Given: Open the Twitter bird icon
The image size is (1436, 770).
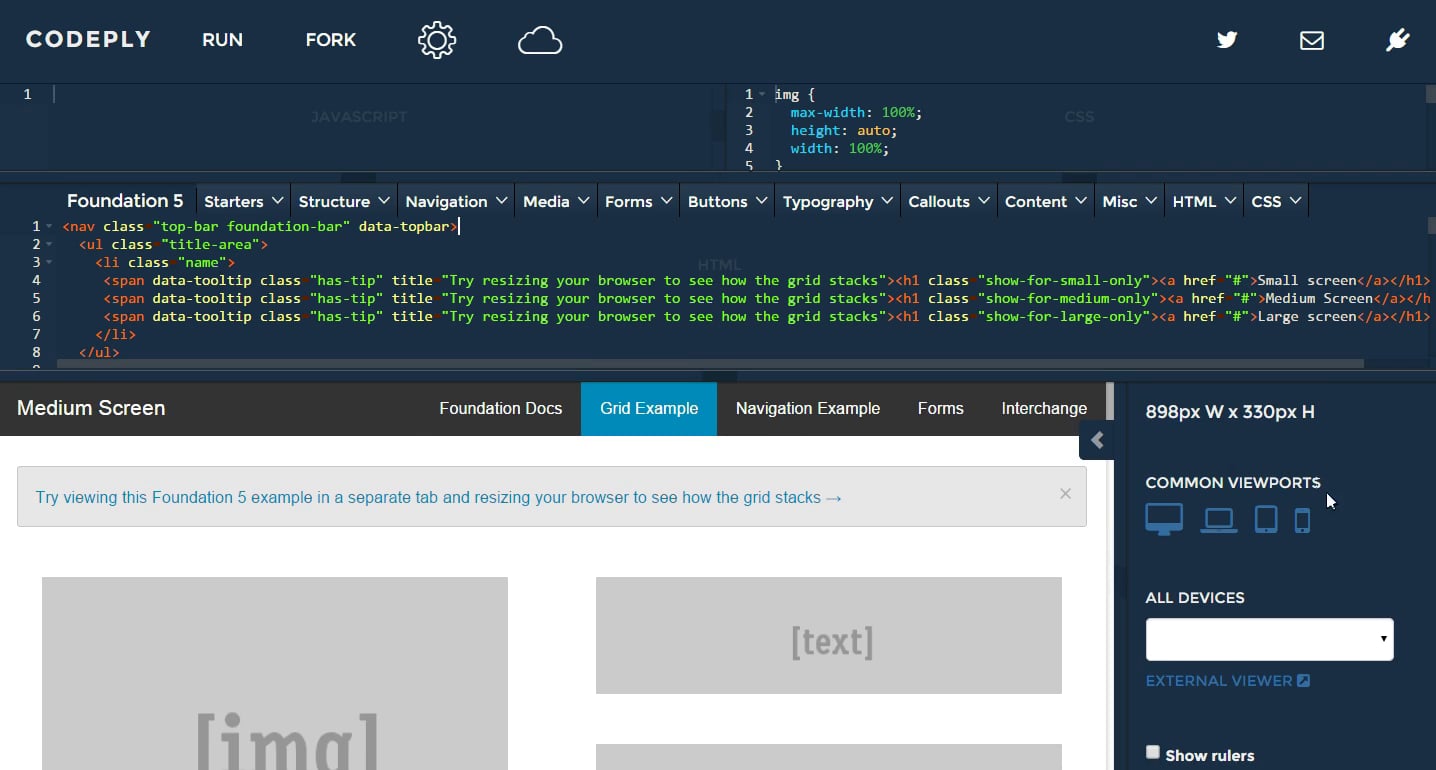Looking at the screenshot, I should pyautogui.click(x=1227, y=40).
